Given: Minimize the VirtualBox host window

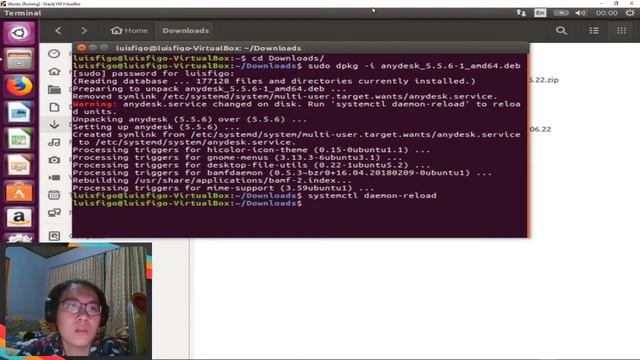Looking at the screenshot, I should pos(601,3).
